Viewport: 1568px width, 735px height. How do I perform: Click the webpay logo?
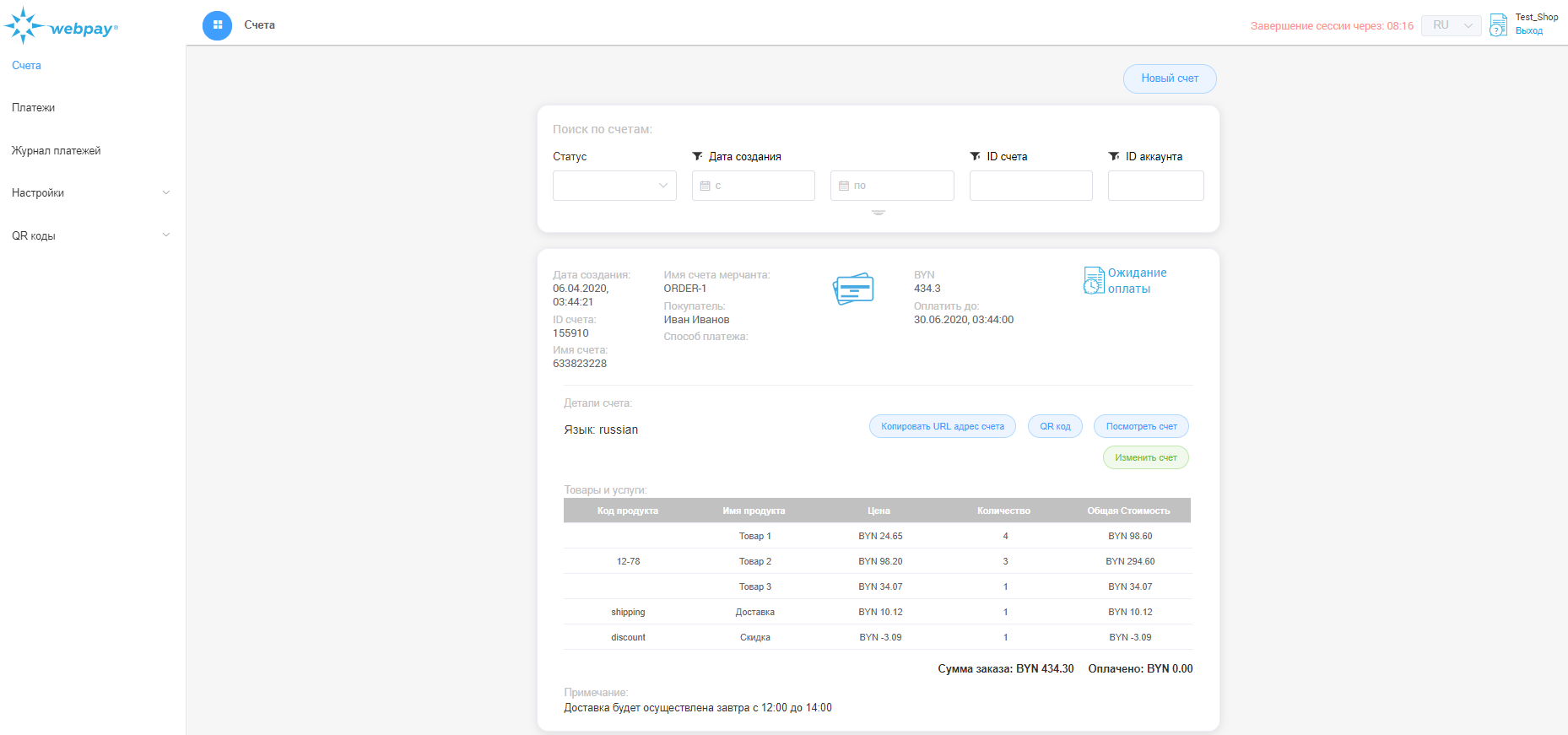click(61, 27)
